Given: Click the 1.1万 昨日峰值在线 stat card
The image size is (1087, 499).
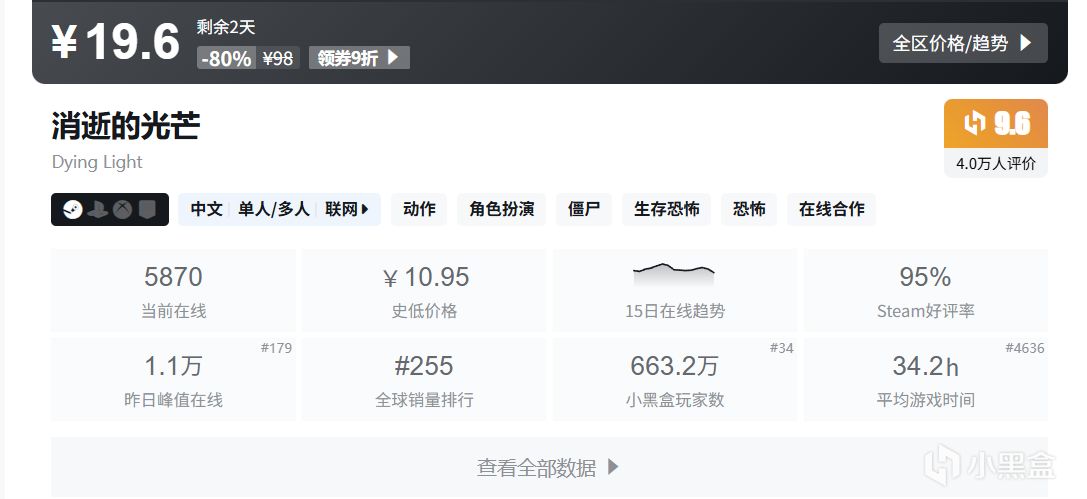Looking at the screenshot, I should pyautogui.click(x=173, y=379).
